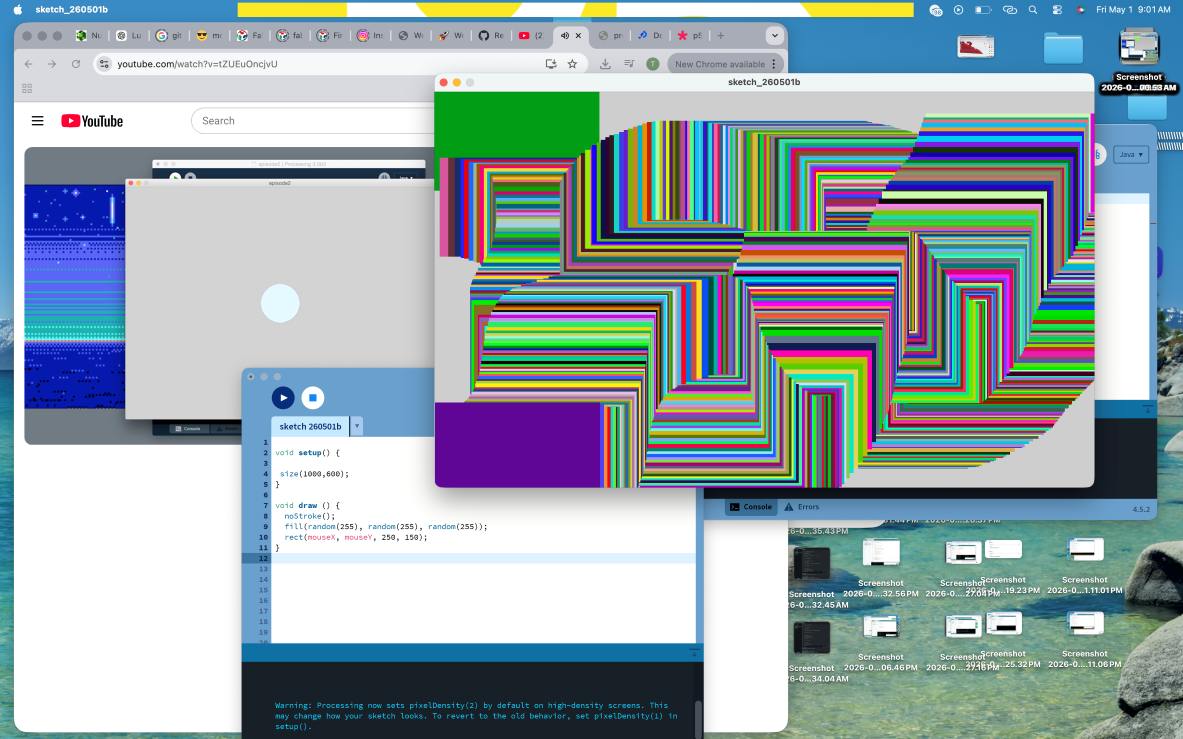
Task: Open the green Chrome profile avatar
Action: click(653, 64)
